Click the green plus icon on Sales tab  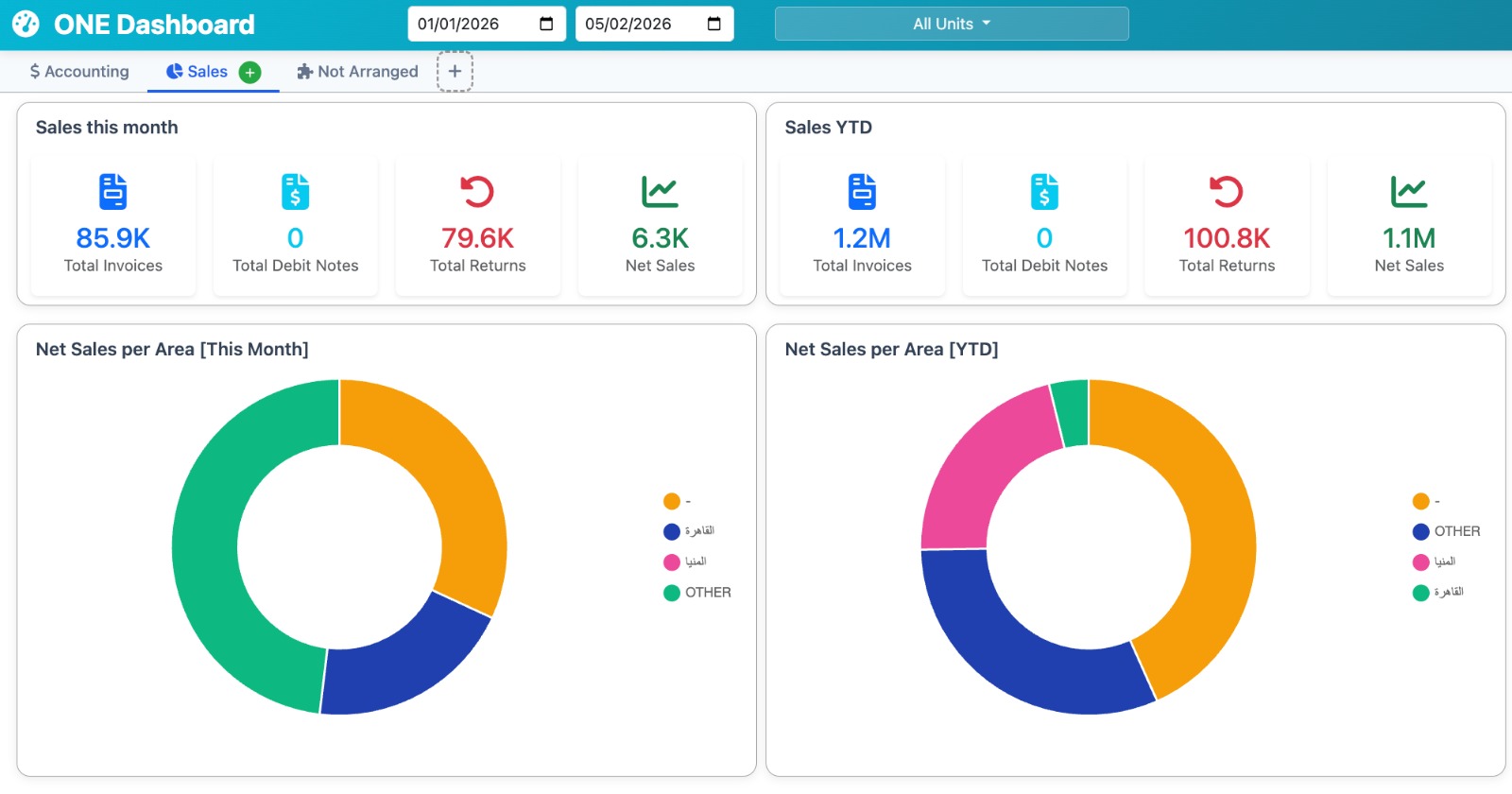click(x=249, y=72)
